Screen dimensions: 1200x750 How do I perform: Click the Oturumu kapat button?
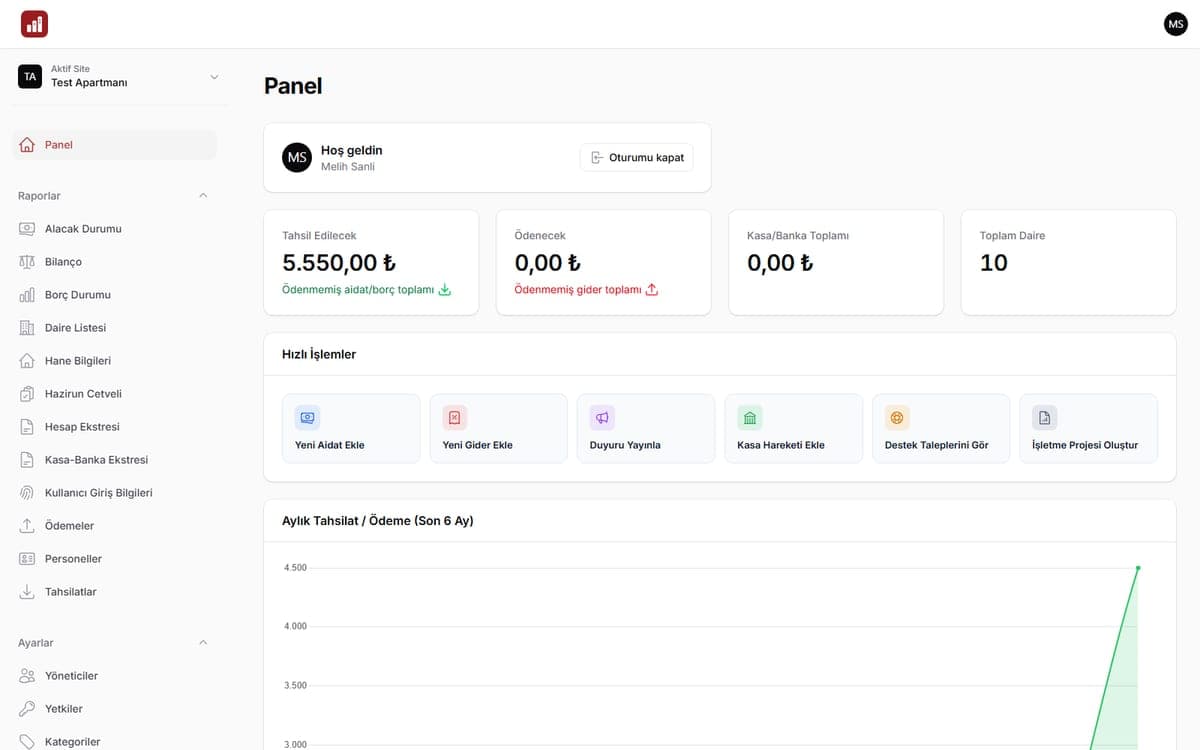[x=636, y=158]
